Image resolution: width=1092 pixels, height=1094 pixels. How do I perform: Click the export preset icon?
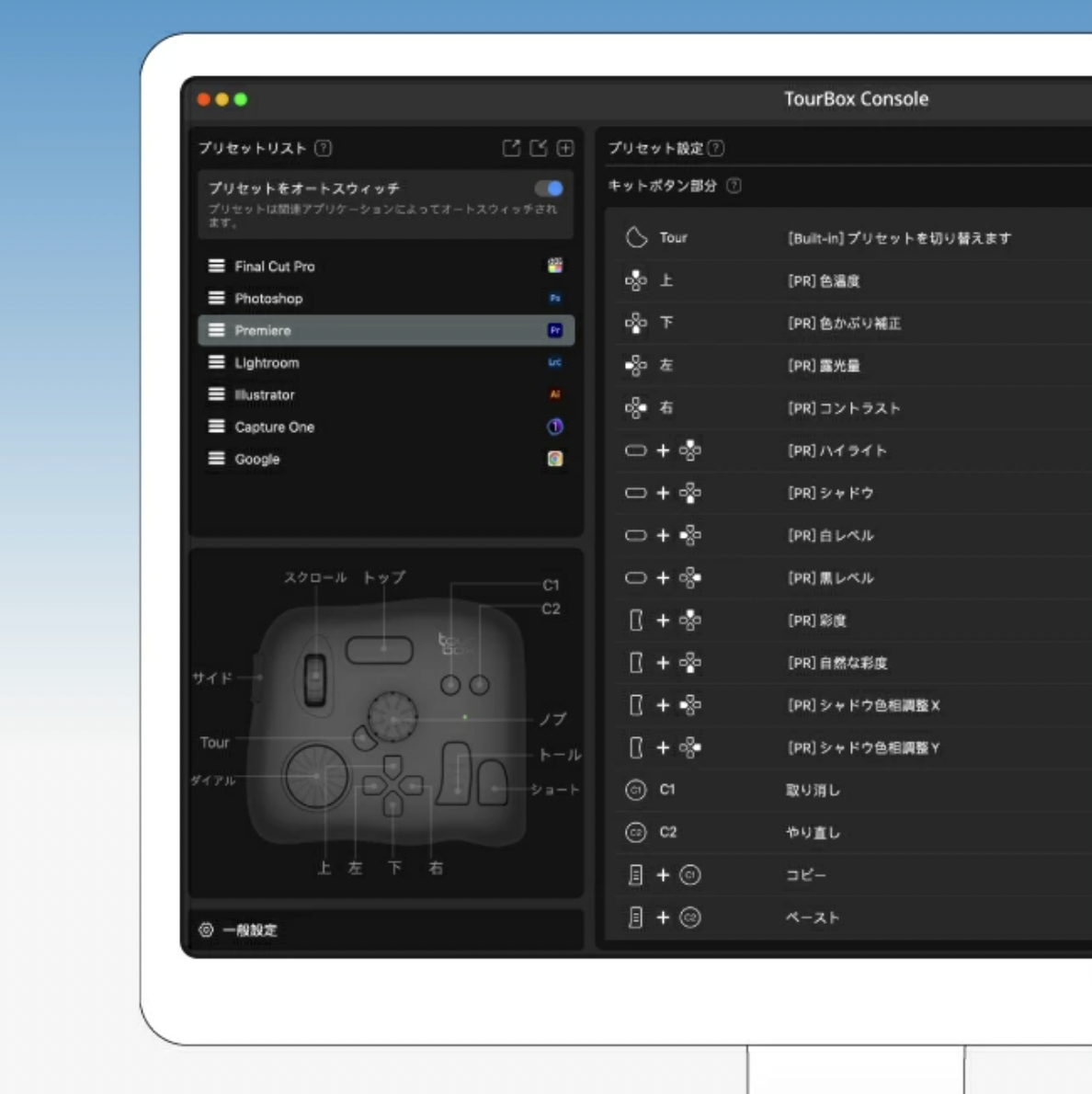point(511,148)
